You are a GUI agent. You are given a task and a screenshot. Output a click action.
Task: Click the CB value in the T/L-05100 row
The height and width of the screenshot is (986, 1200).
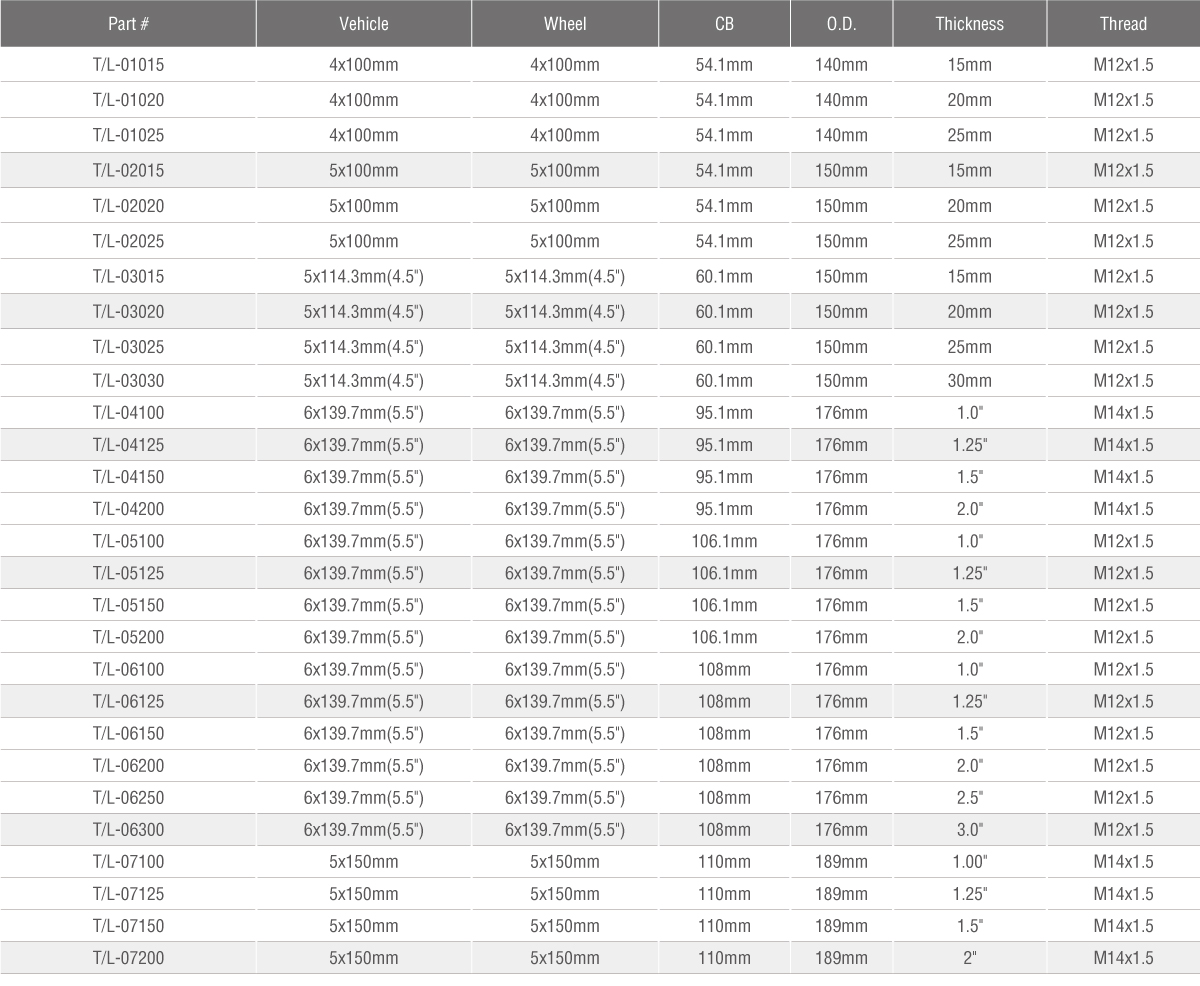(724, 541)
